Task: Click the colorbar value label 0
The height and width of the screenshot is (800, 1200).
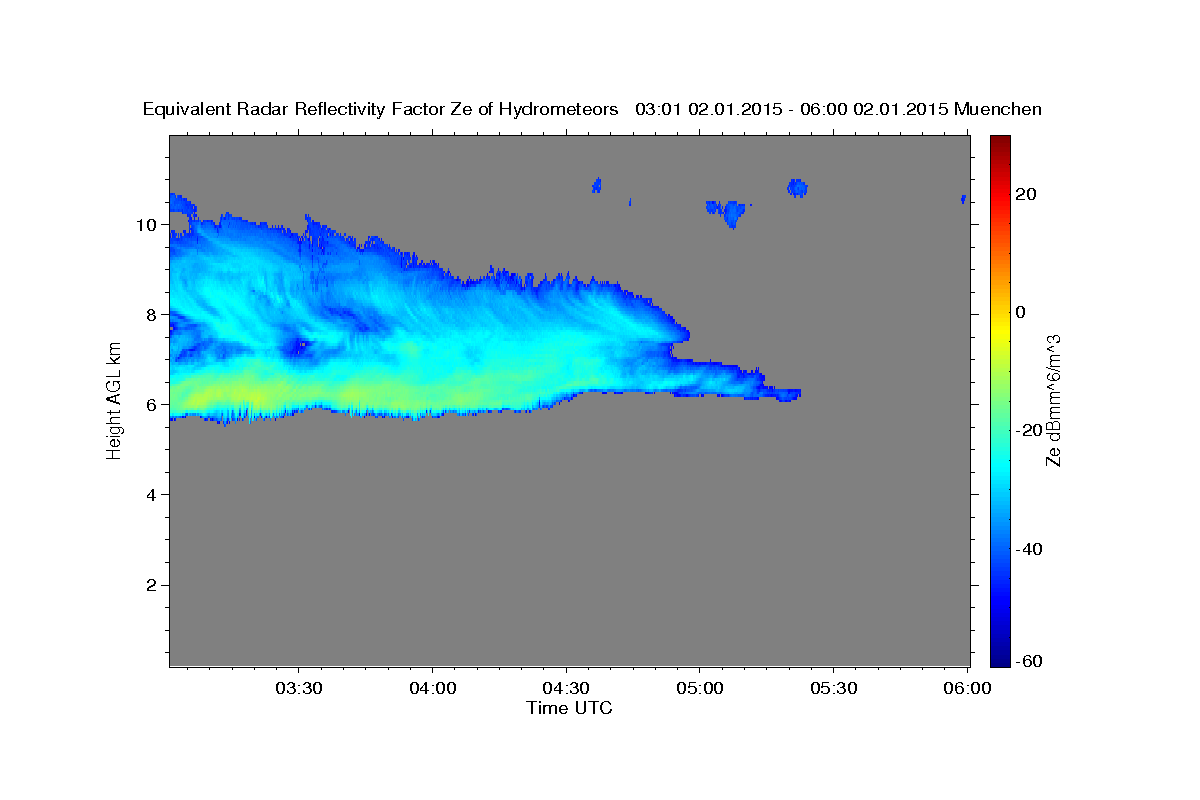Action: click(x=1020, y=312)
